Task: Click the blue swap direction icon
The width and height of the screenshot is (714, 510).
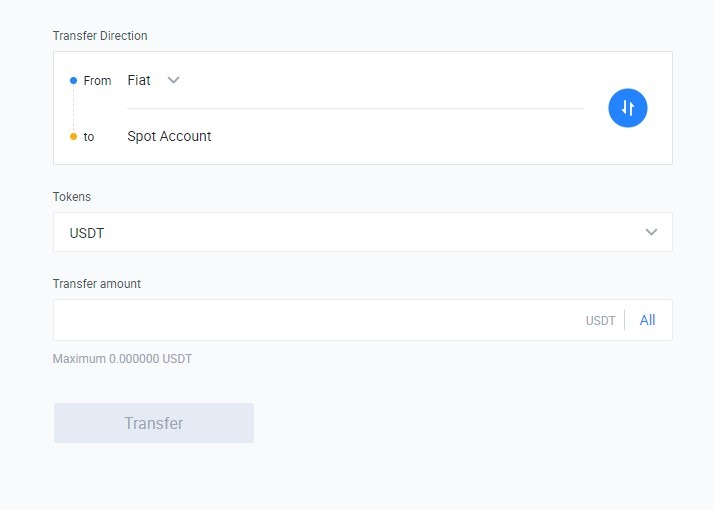Action: click(x=628, y=108)
